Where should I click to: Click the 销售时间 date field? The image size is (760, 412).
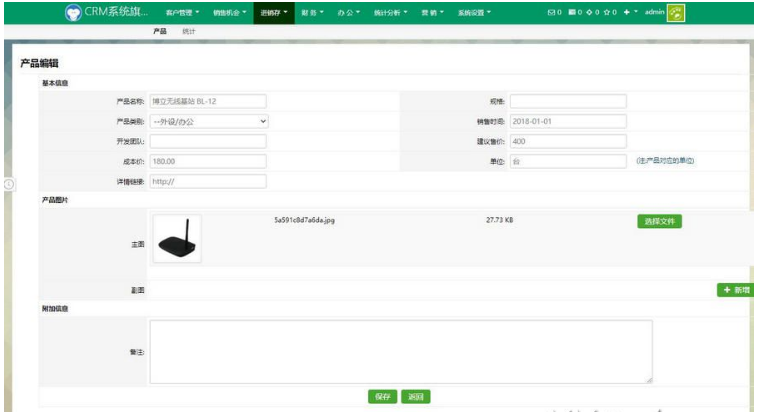click(568, 121)
